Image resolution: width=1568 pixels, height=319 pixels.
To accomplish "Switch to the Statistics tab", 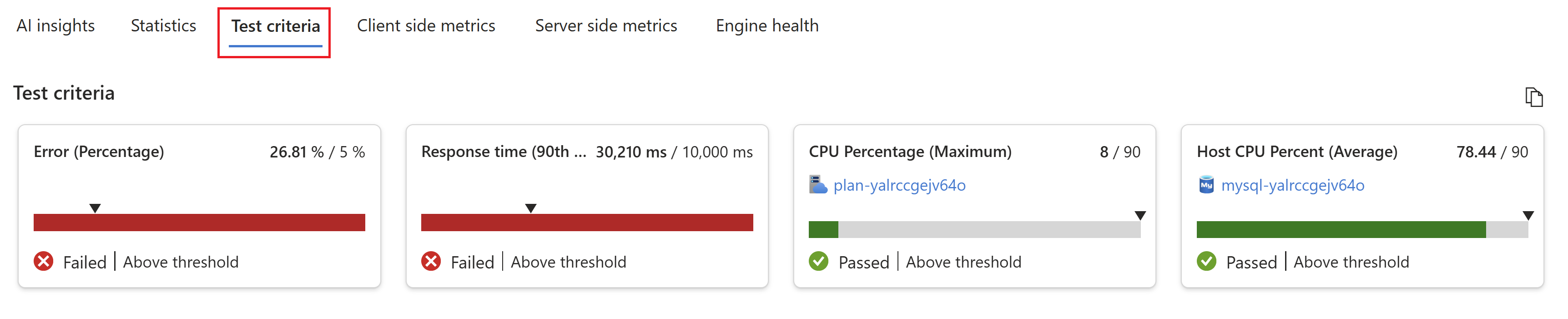I will [163, 25].
